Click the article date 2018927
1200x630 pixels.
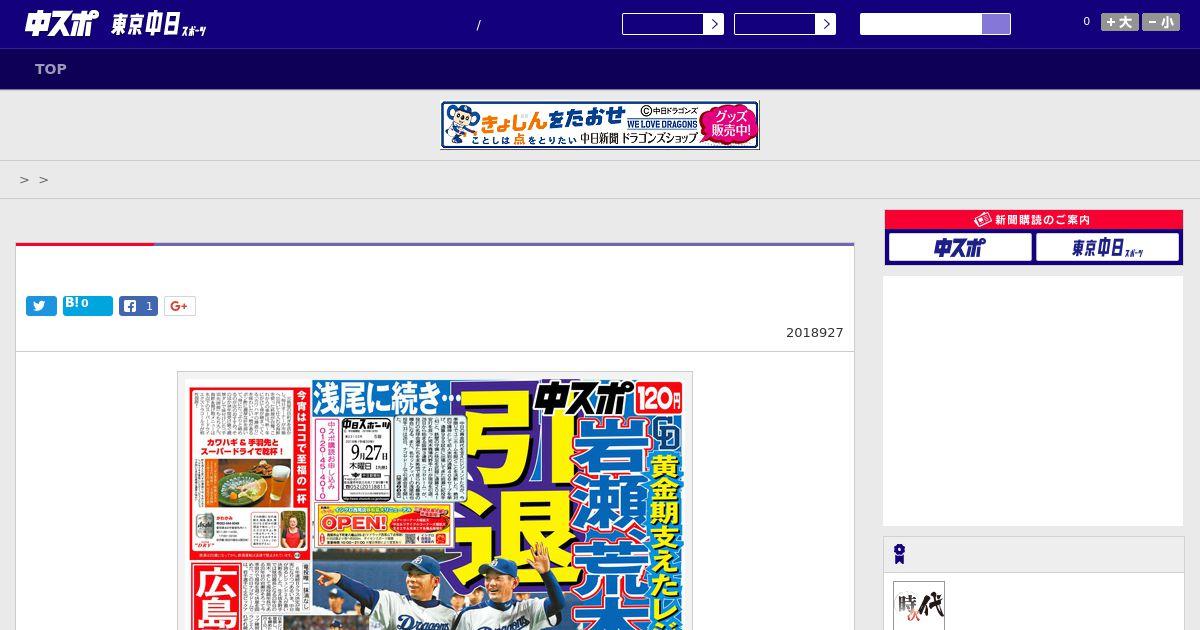point(814,333)
